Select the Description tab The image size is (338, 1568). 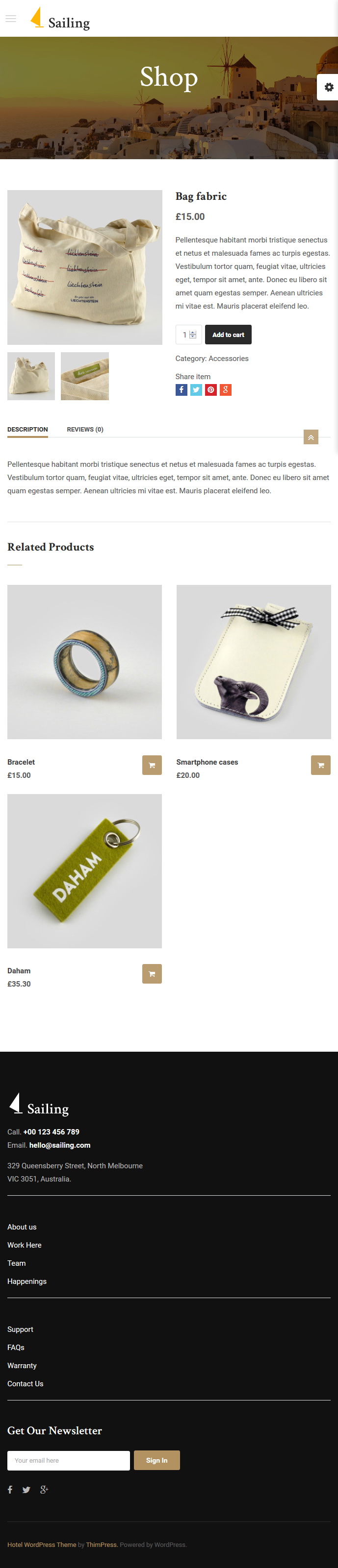click(27, 430)
